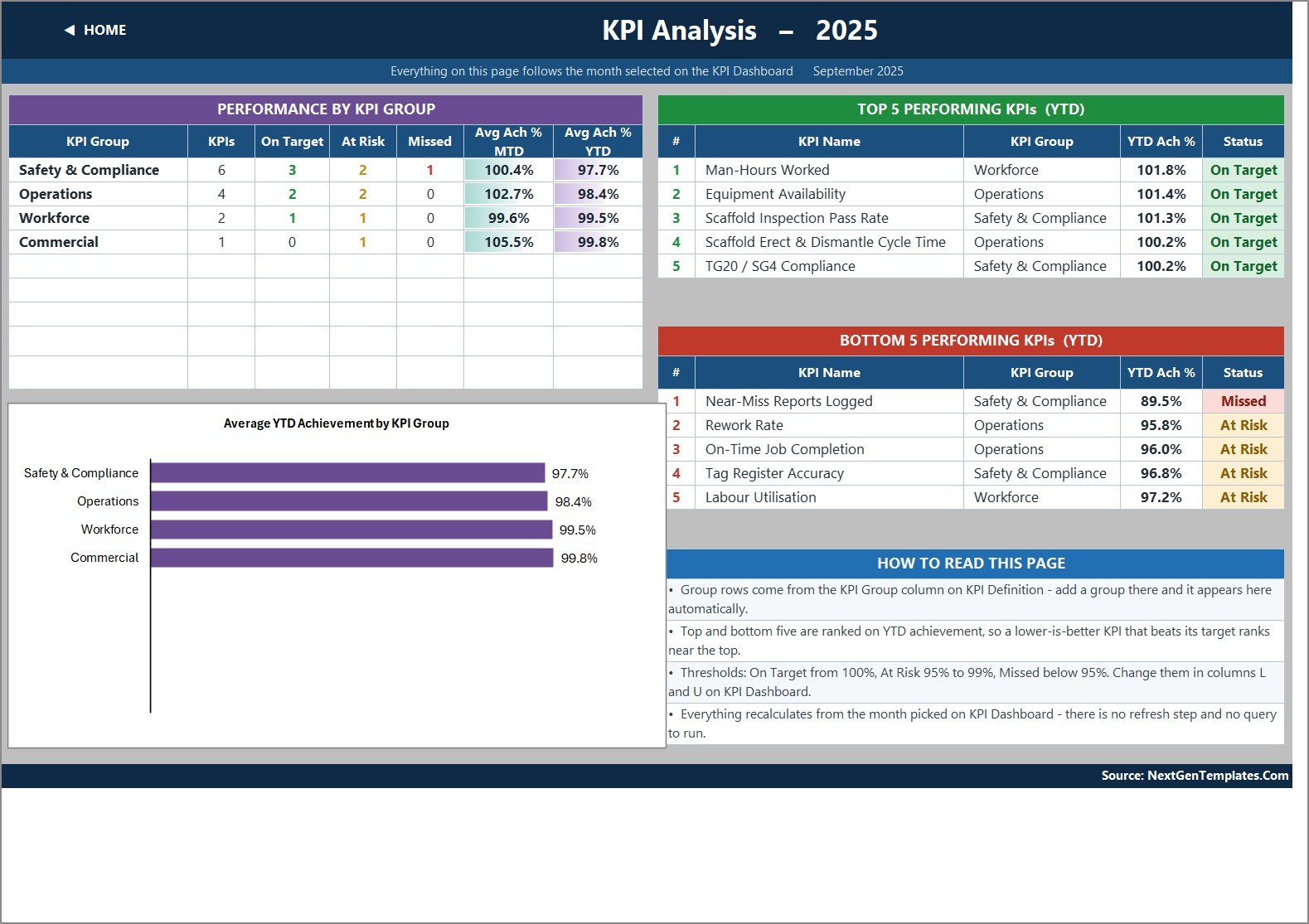Select the September 2025 month label
The image size is (1309, 924).
click(x=858, y=71)
